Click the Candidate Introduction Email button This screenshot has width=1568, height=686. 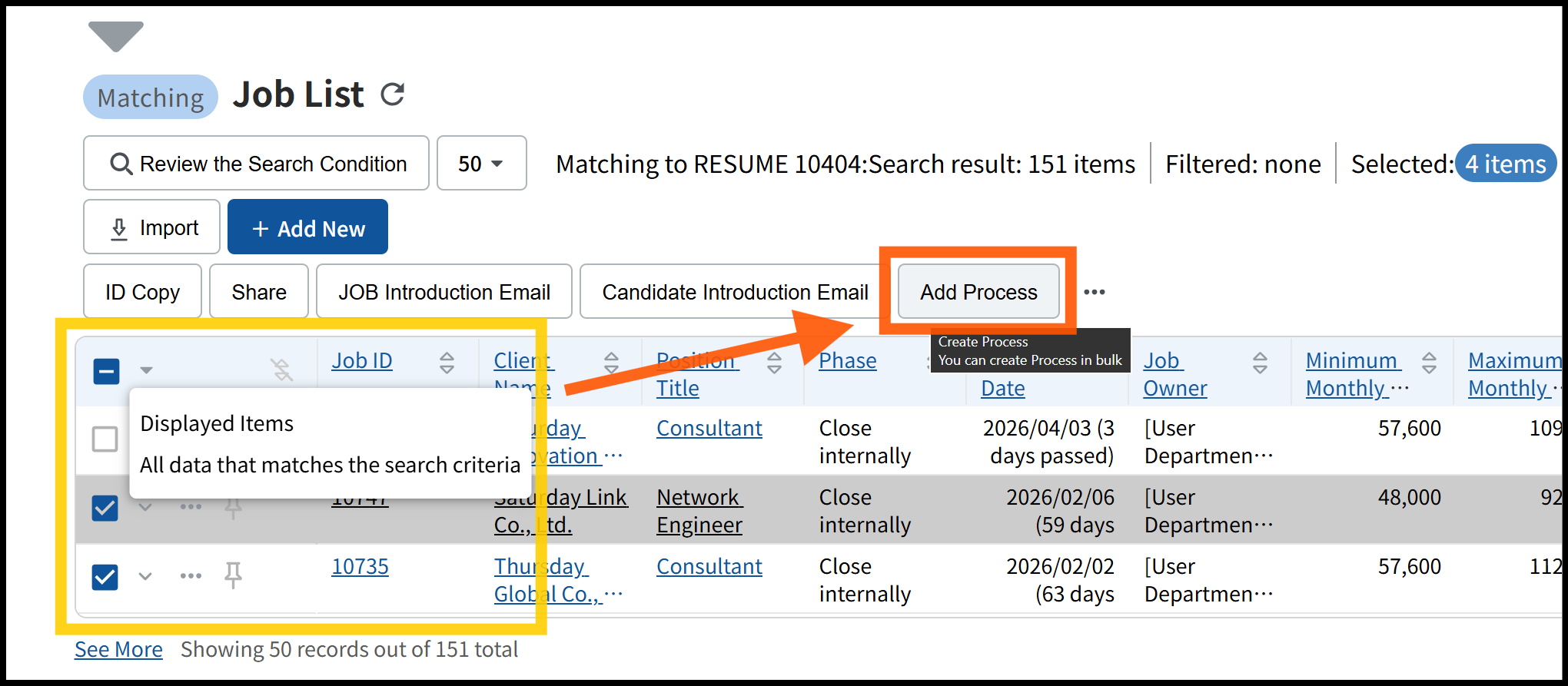[735, 292]
